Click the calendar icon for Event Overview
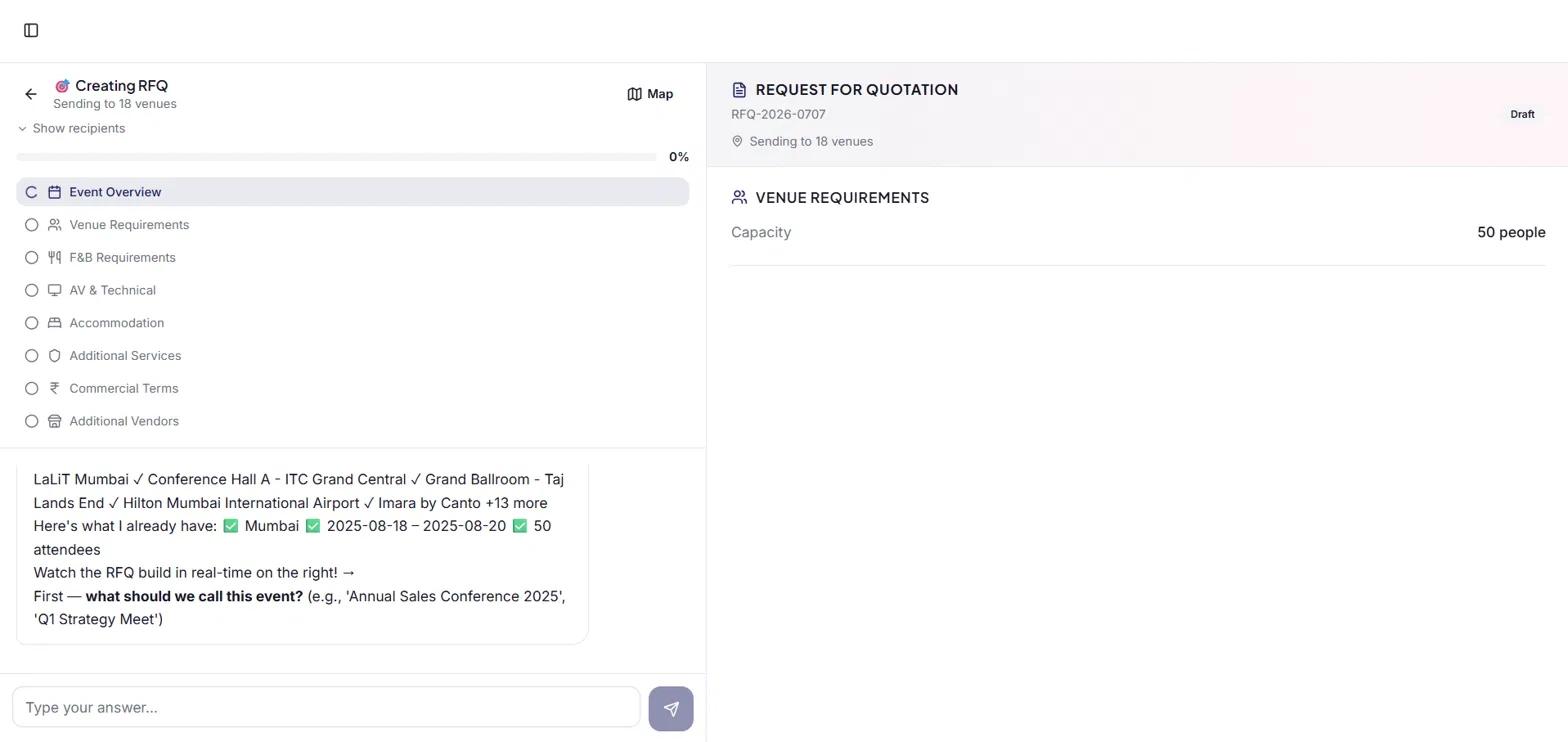The width and height of the screenshot is (1568, 742). (55, 192)
